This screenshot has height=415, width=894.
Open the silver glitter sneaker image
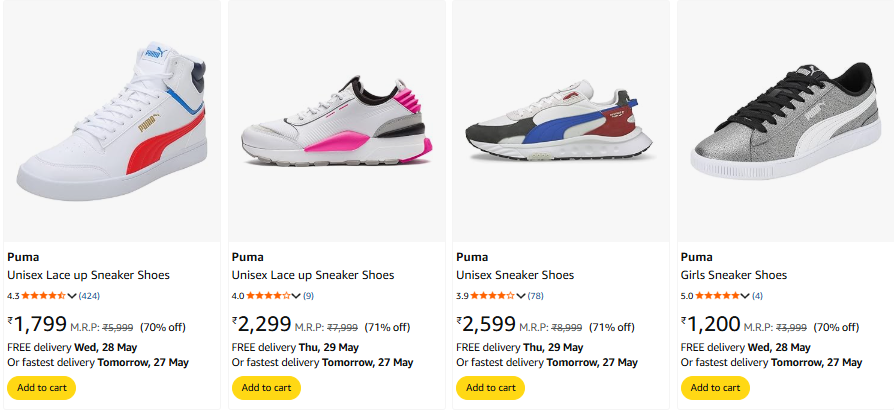click(785, 120)
